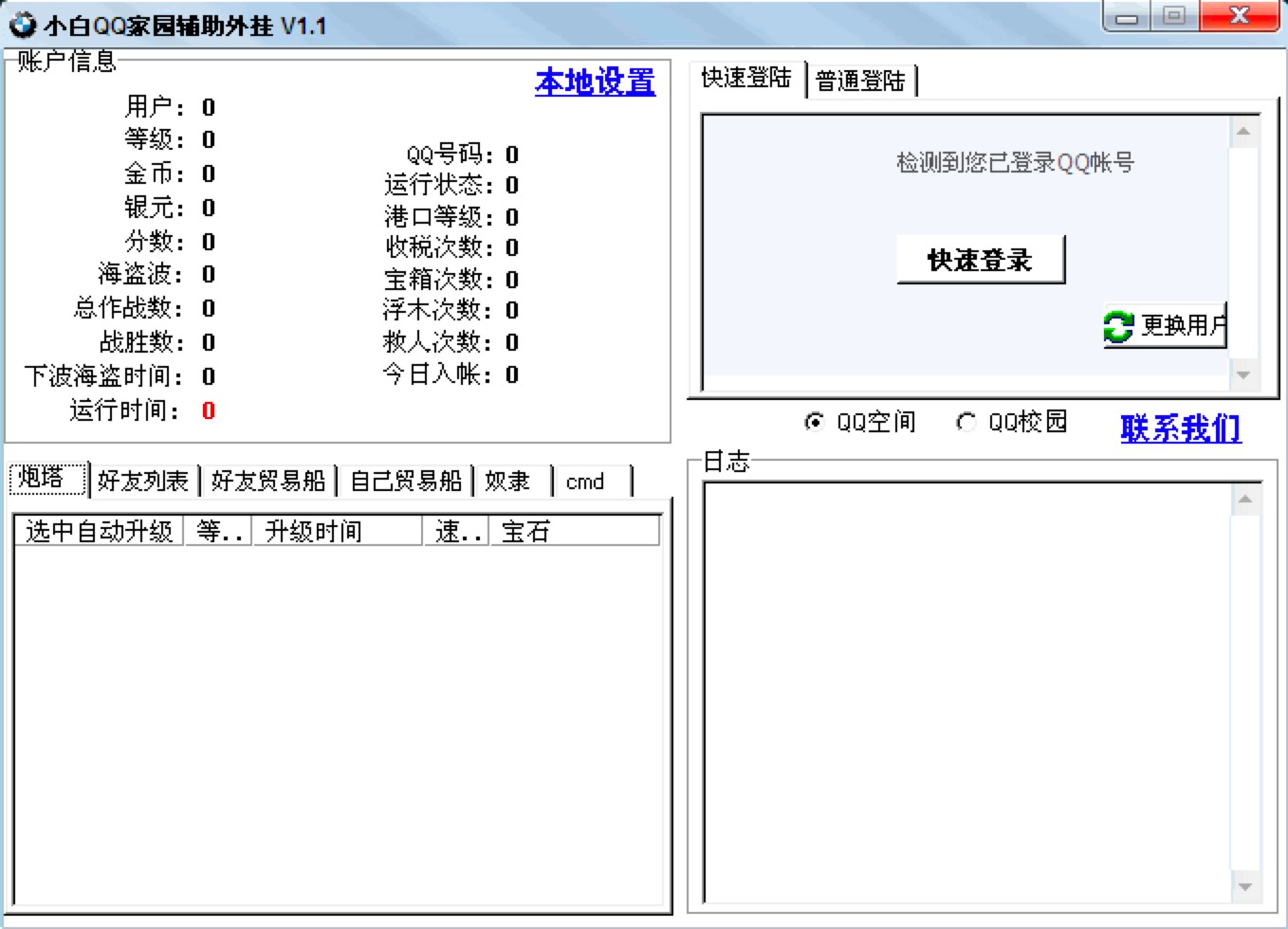The width and height of the screenshot is (1288, 929).
Task: Select the 炮塔 tab
Action: pos(43,479)
